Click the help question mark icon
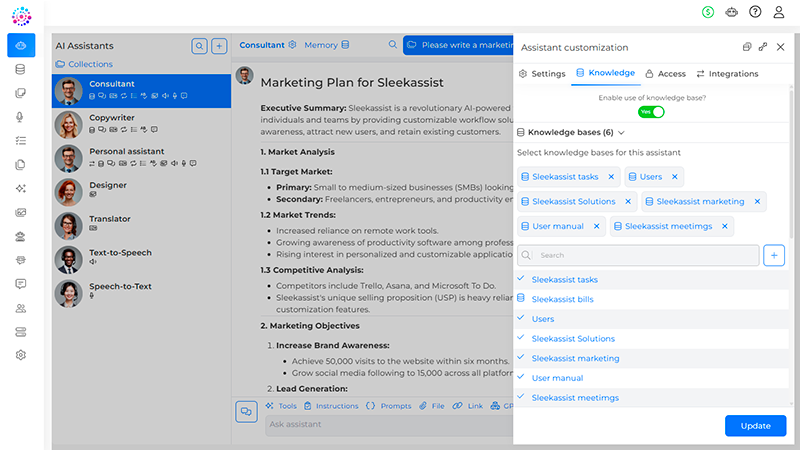Screen dimensions: 800x450 (x=755, y=12)
